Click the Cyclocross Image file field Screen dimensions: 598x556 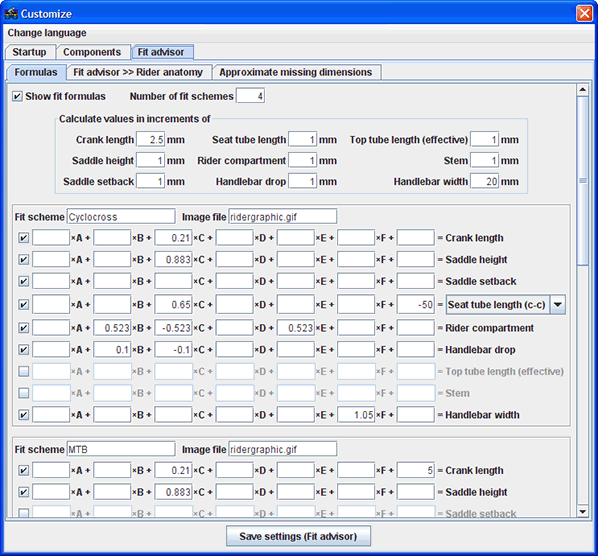pos(283,217)
